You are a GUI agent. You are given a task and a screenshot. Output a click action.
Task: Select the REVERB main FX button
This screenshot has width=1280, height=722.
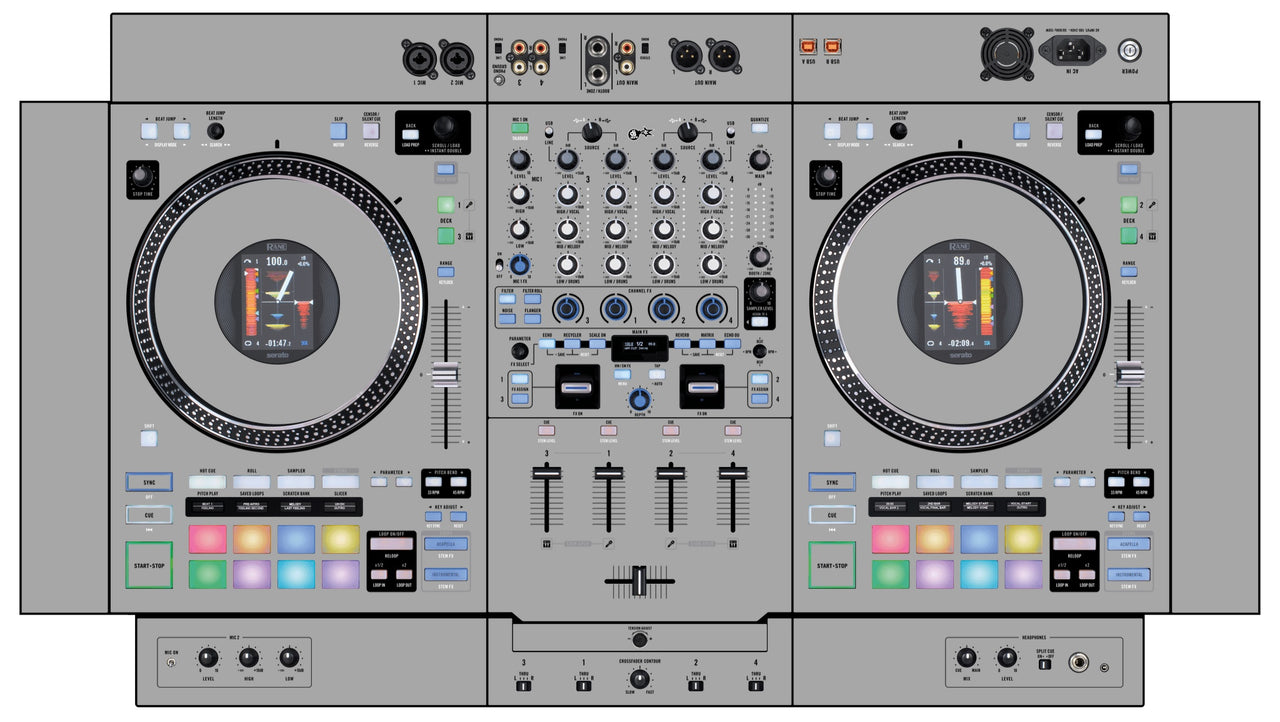[x=682, y=343]
